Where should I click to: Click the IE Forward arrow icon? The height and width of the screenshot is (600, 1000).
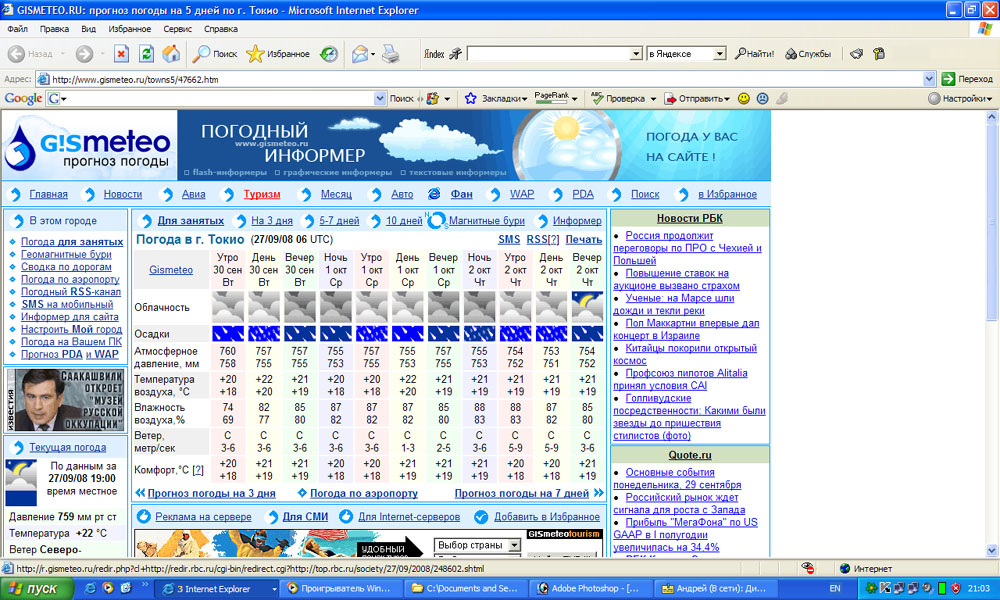point(84,54)
